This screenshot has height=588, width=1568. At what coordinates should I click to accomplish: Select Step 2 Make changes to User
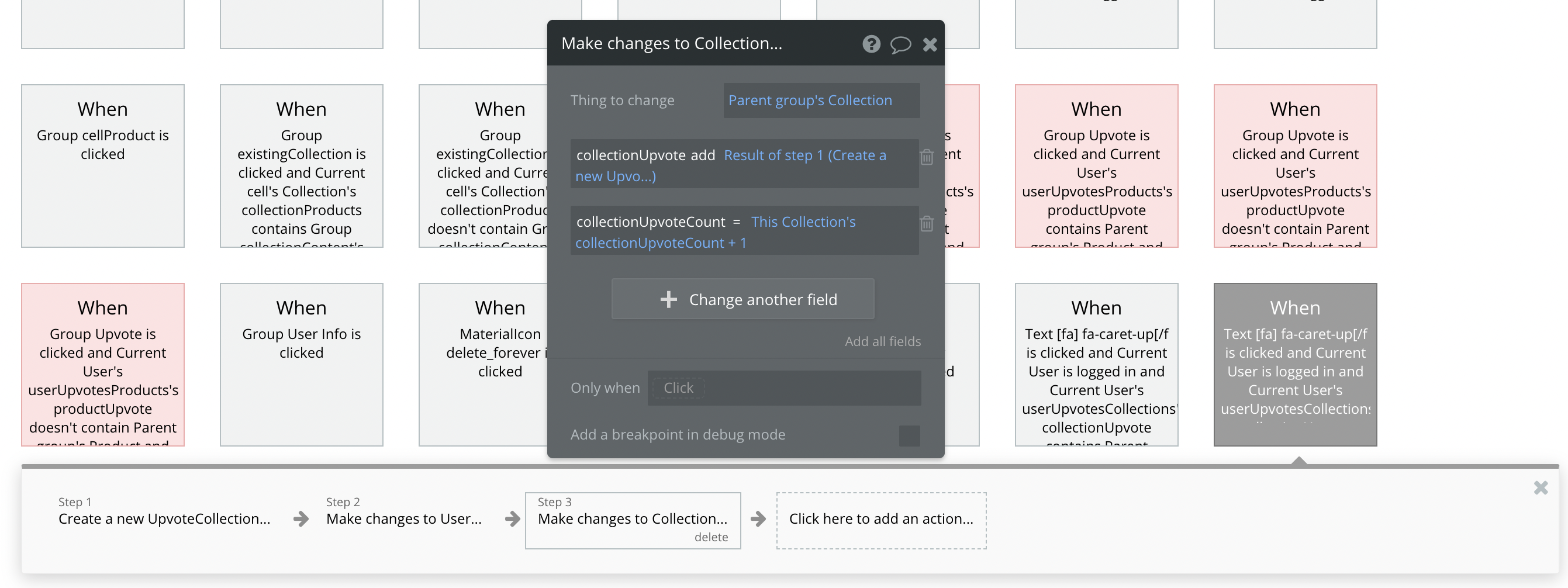(403, 518)
